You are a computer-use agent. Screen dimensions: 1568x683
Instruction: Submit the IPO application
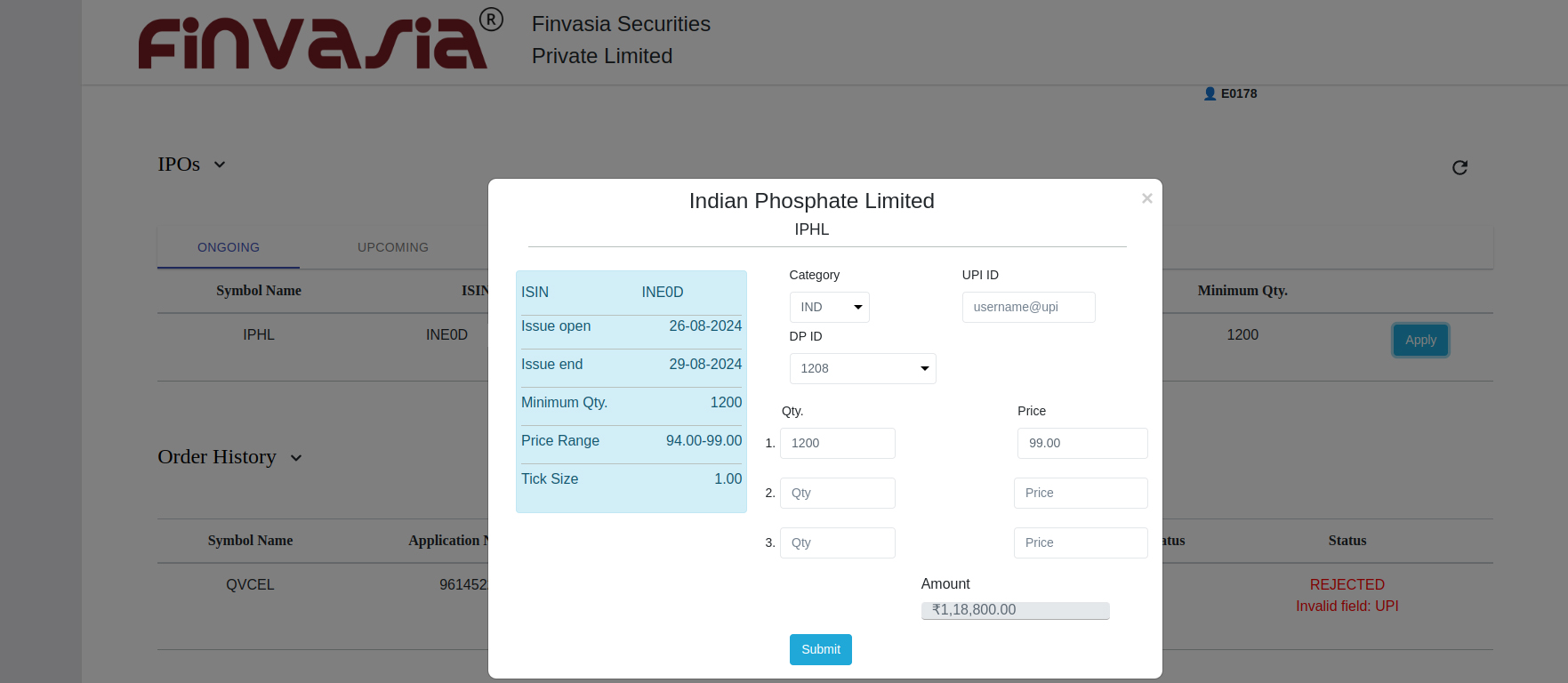[x=820, y=649]
